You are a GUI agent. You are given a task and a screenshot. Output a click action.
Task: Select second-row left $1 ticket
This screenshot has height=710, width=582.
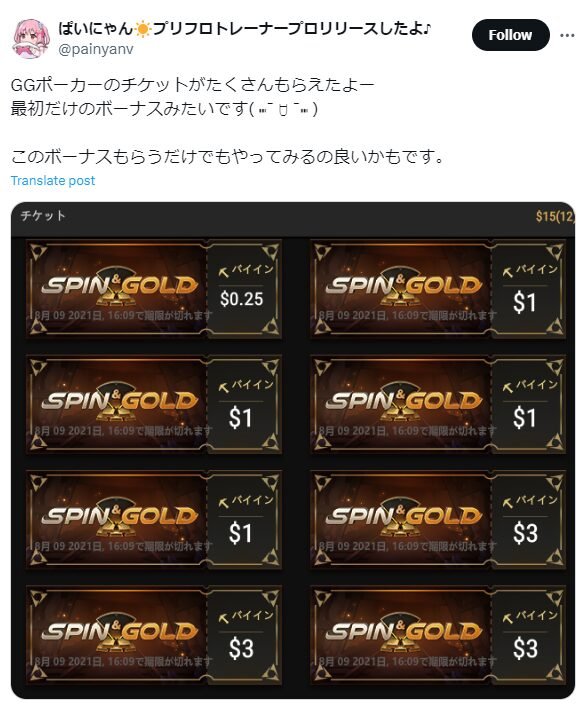pos(154,405)
